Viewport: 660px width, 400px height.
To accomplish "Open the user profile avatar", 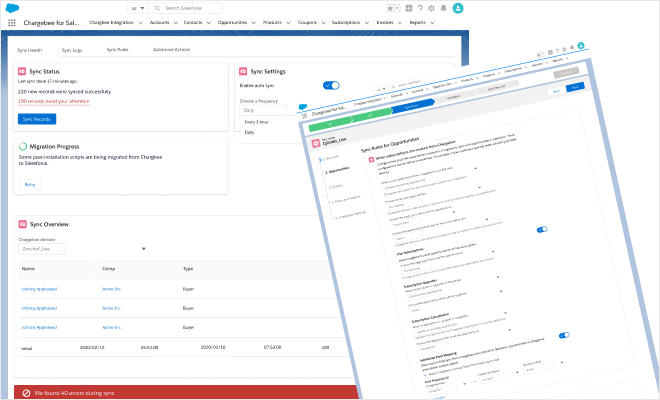I will click(458, 8).
